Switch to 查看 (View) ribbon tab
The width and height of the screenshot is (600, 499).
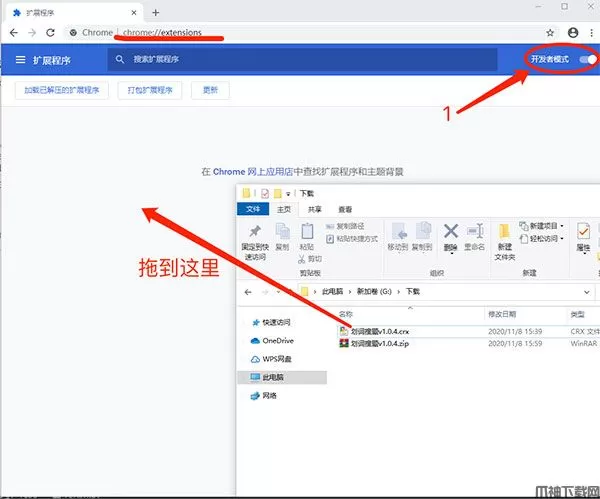click(345, 209)
